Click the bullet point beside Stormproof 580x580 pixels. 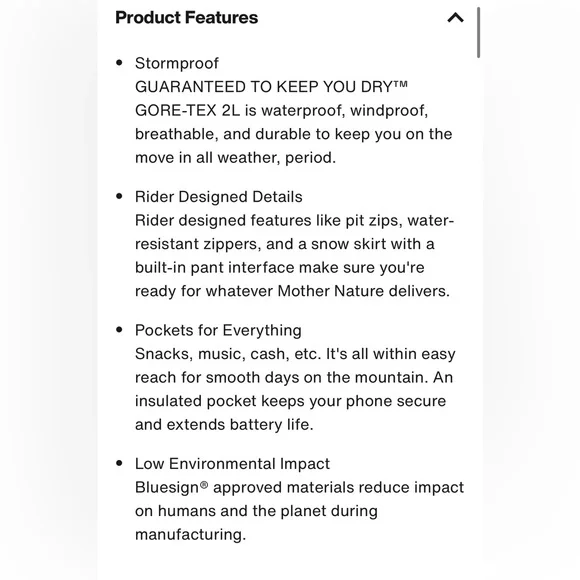(119, 63)
